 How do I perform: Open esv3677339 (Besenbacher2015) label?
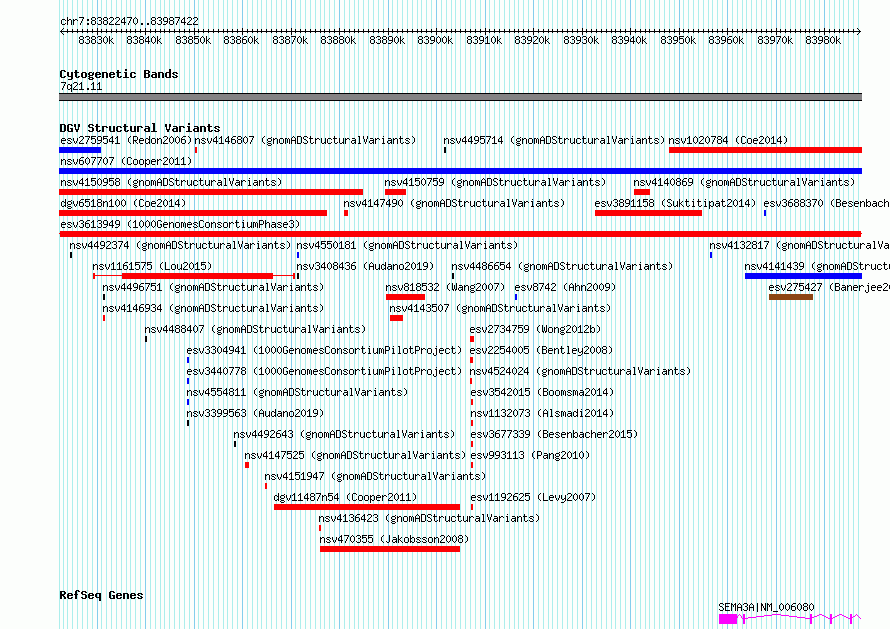click(x=554, y=434)
